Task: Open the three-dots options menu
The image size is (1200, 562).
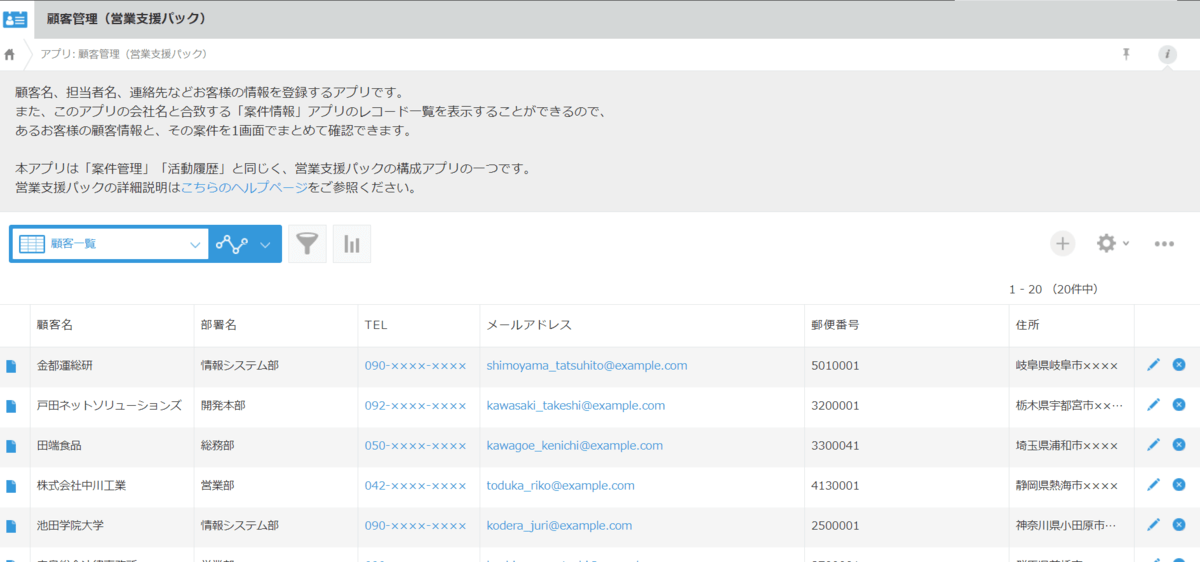Action: click(1164, 243)
